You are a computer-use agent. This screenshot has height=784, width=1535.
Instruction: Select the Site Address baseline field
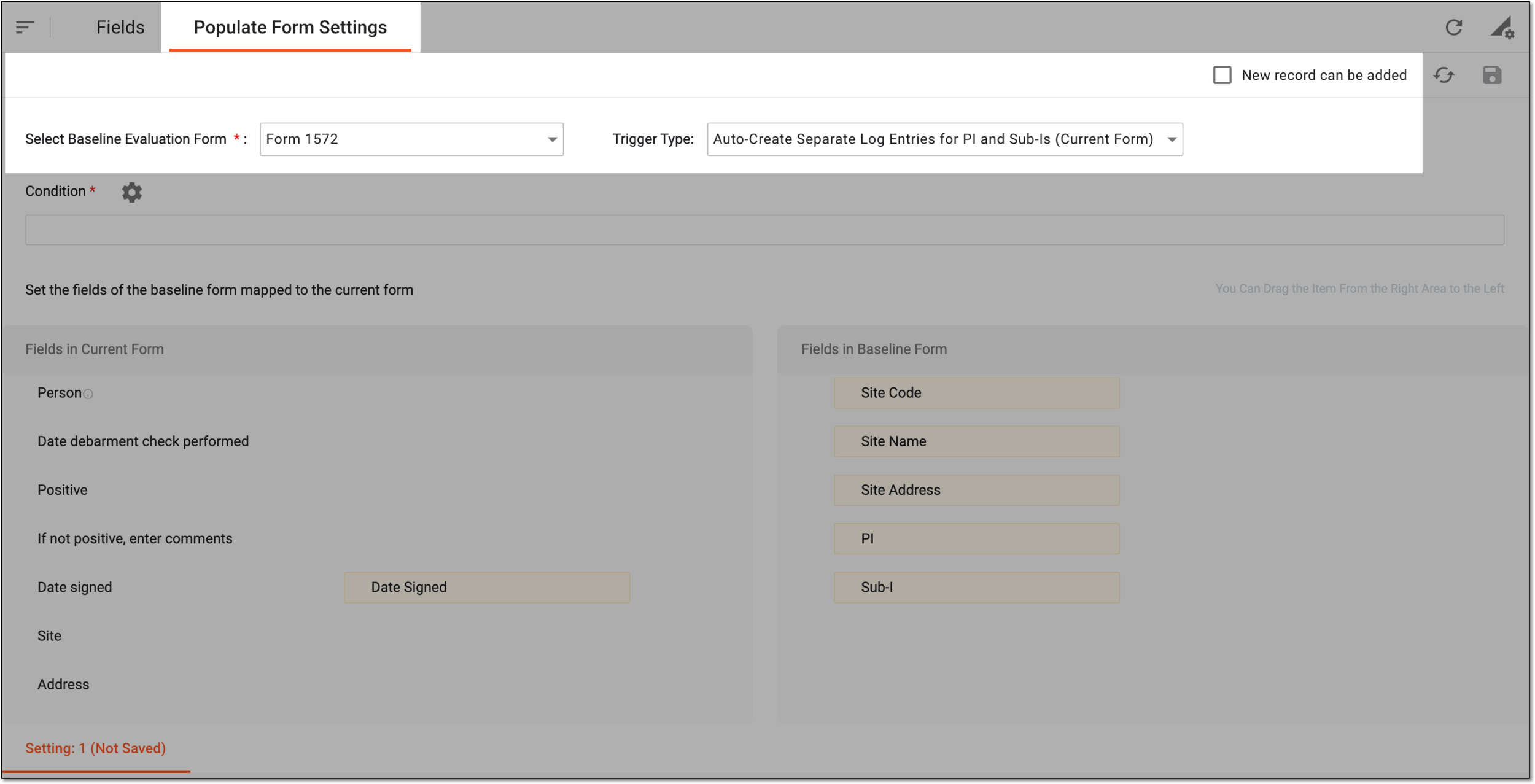[x=976, y=490]
